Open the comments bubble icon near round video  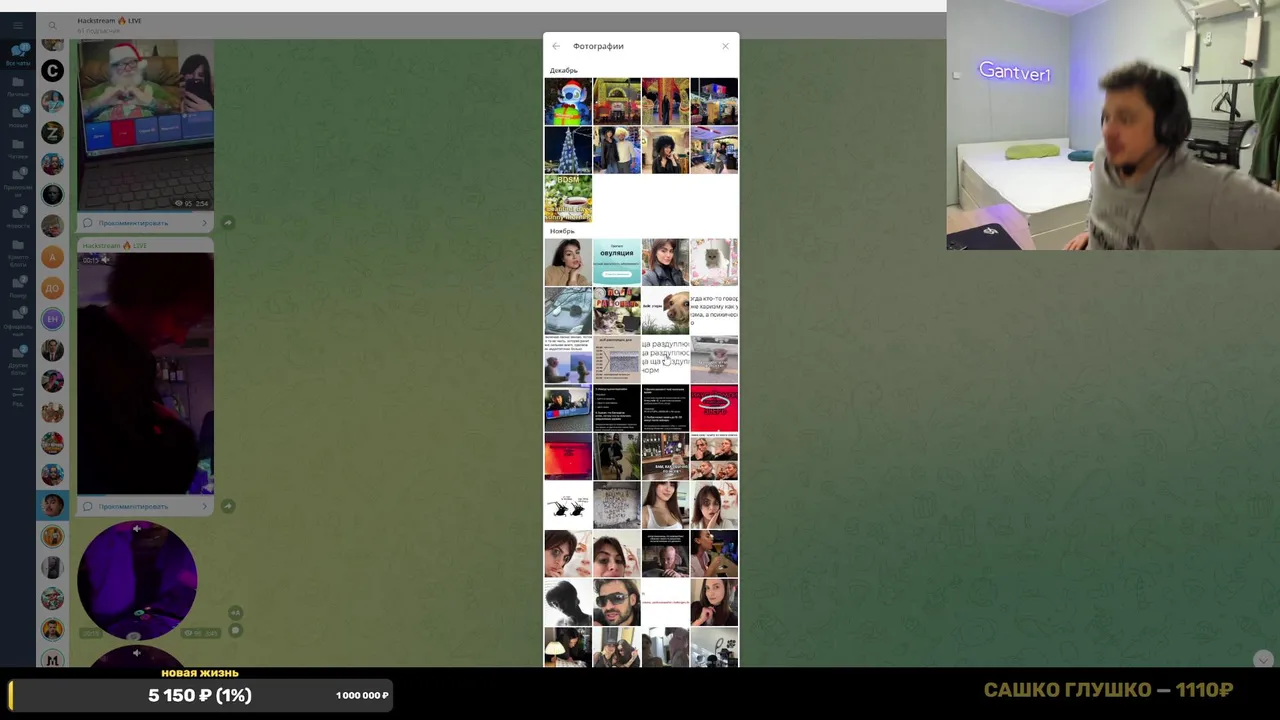tap(236, 630)
